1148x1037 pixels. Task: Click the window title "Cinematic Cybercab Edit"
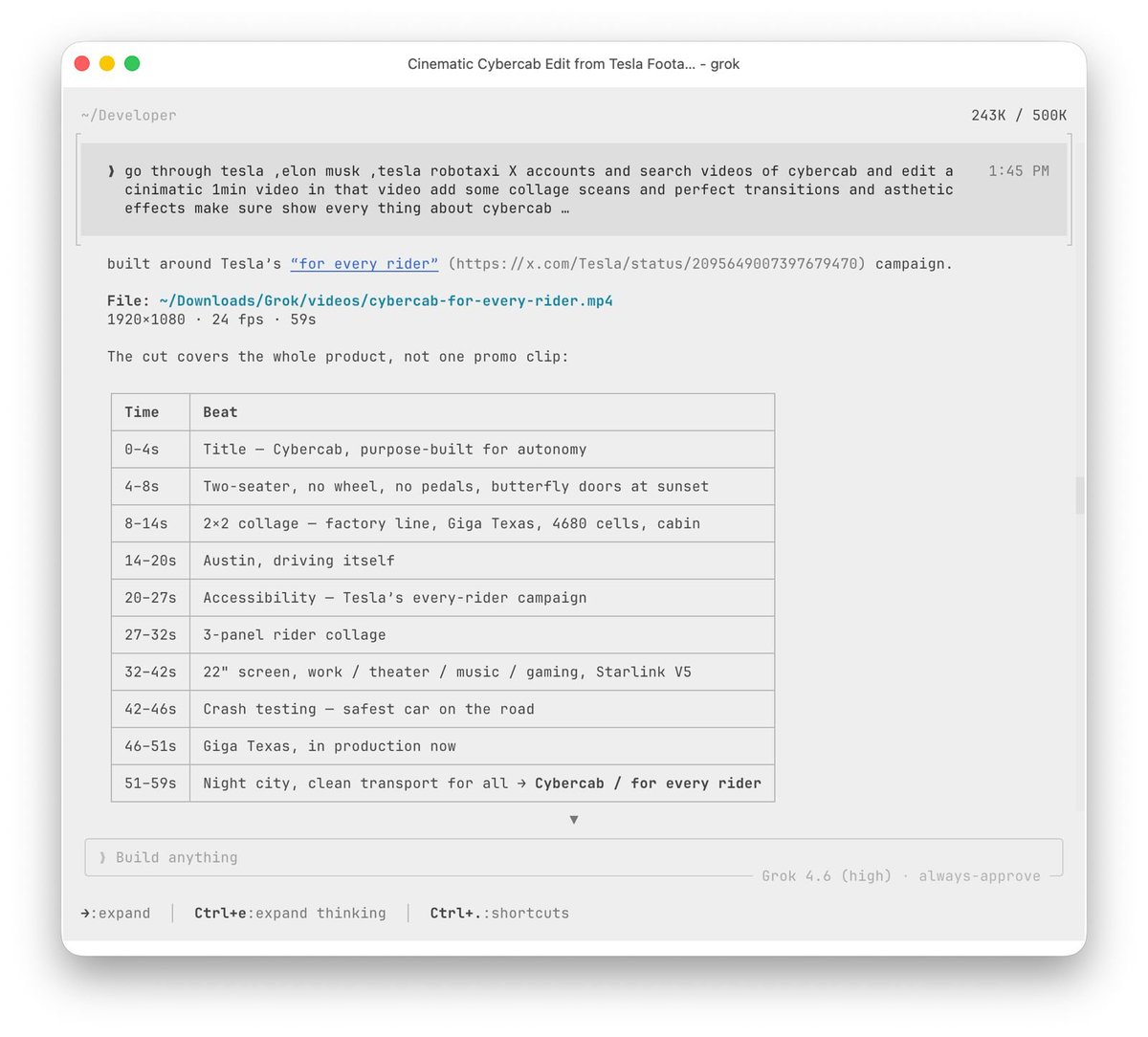(574, 64)
